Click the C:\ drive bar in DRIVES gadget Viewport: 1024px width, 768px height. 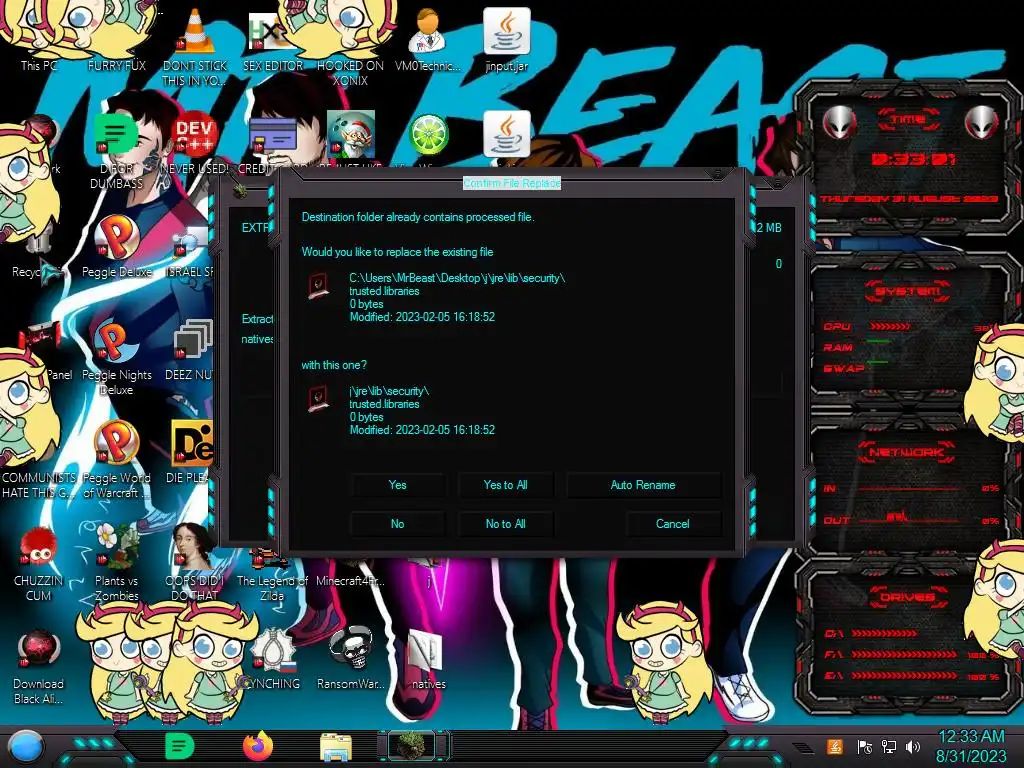[884, 633]
